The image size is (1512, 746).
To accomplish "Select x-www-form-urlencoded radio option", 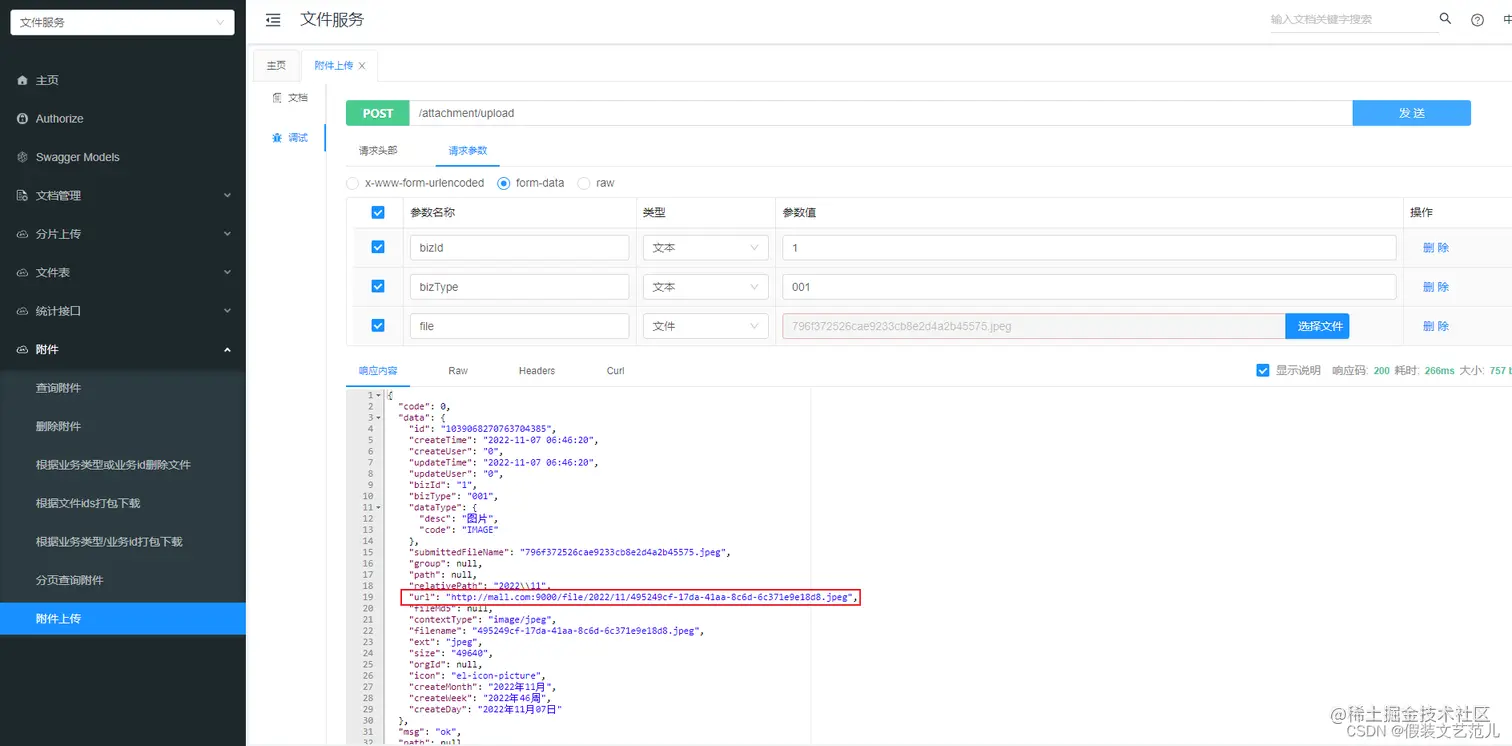I will 352,183.
